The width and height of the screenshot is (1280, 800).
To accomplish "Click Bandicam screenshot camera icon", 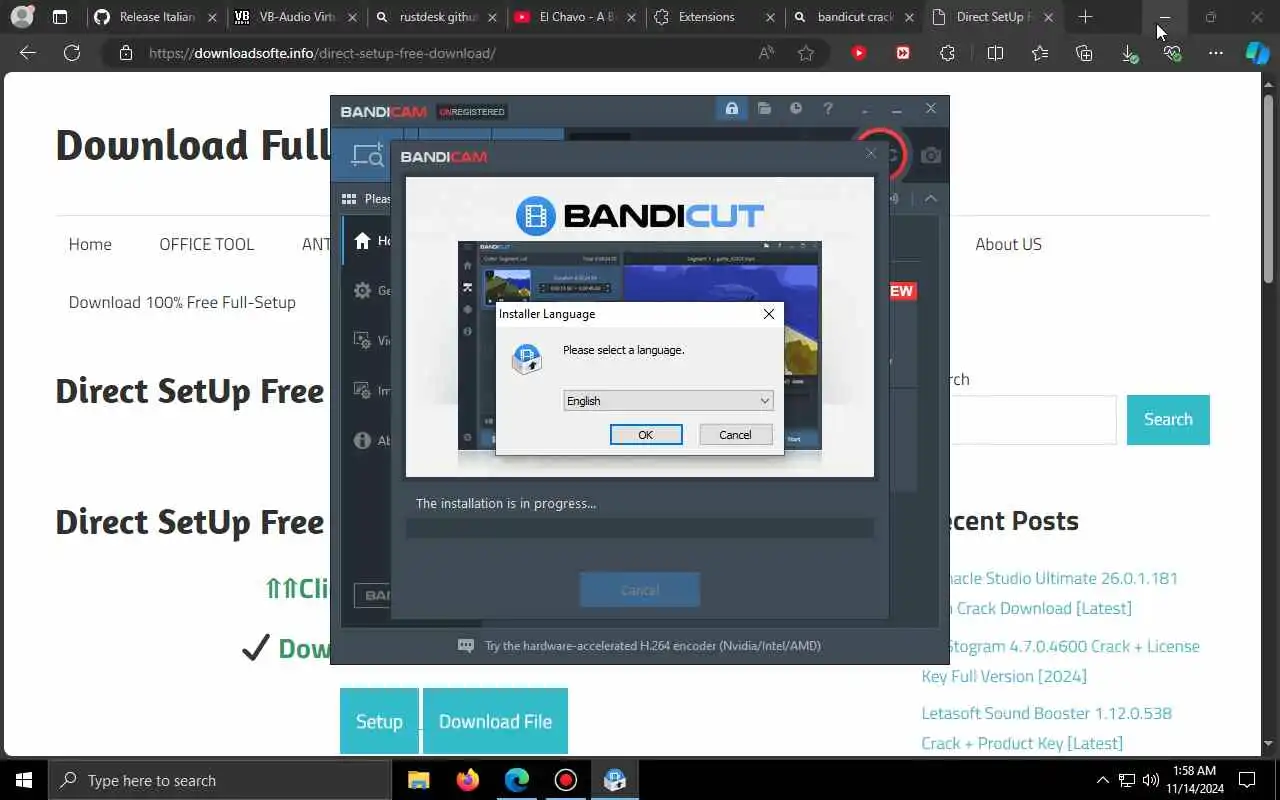I will [x=931, y=155].
